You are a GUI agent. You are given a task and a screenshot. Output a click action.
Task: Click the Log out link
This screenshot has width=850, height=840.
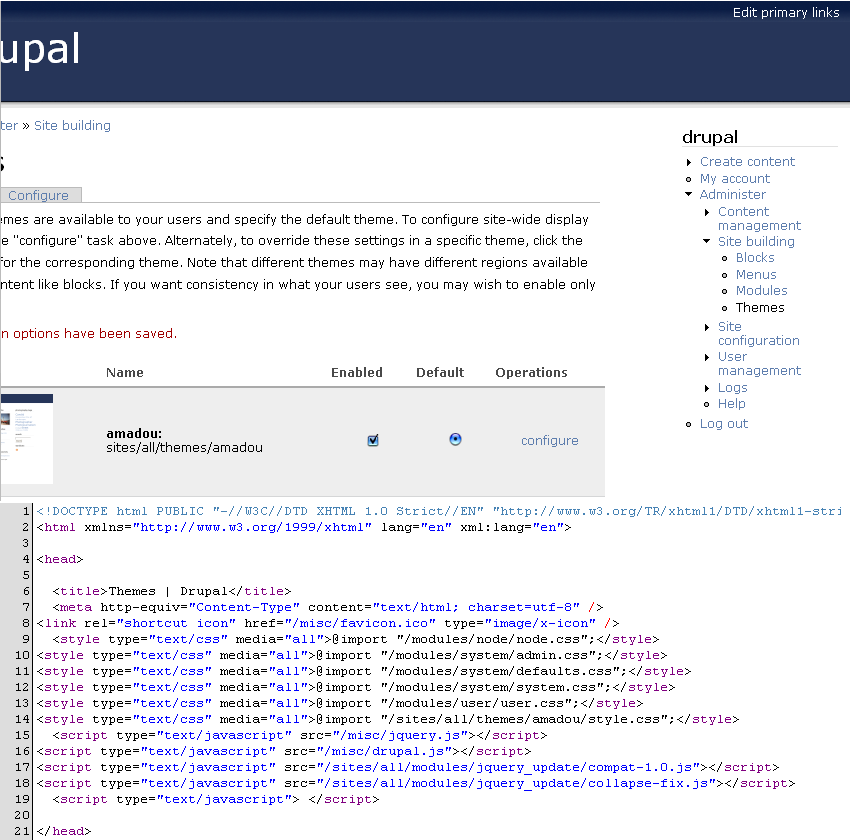[x=724, y=424]
